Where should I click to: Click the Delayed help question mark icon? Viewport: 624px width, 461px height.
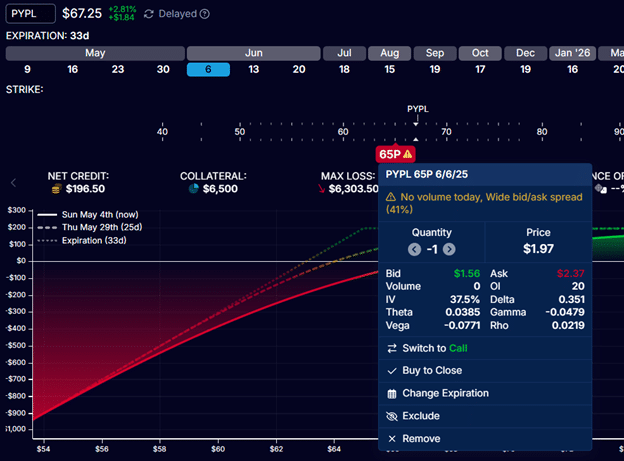pos(205,14)
